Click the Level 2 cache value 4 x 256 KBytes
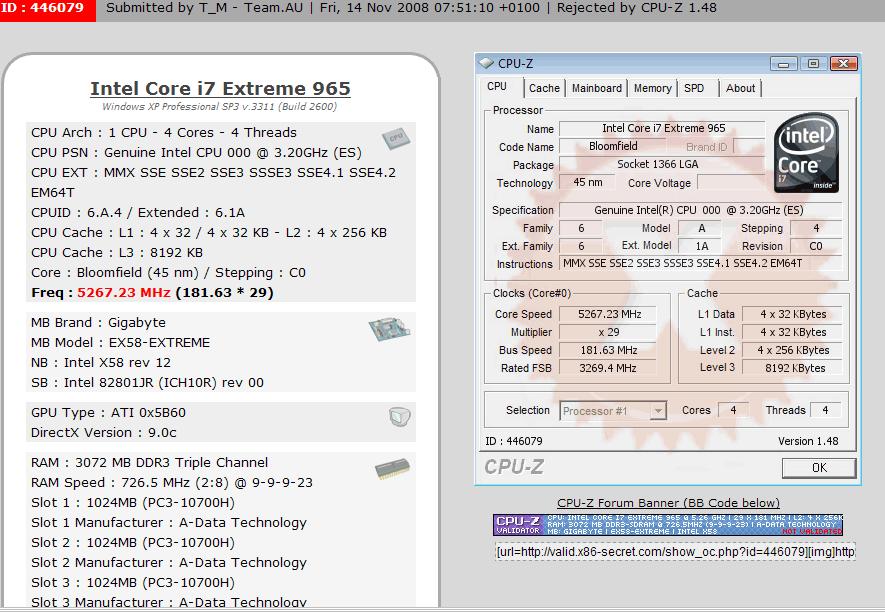The height and width of the screenshot is (612, 885). pos(792,350)
